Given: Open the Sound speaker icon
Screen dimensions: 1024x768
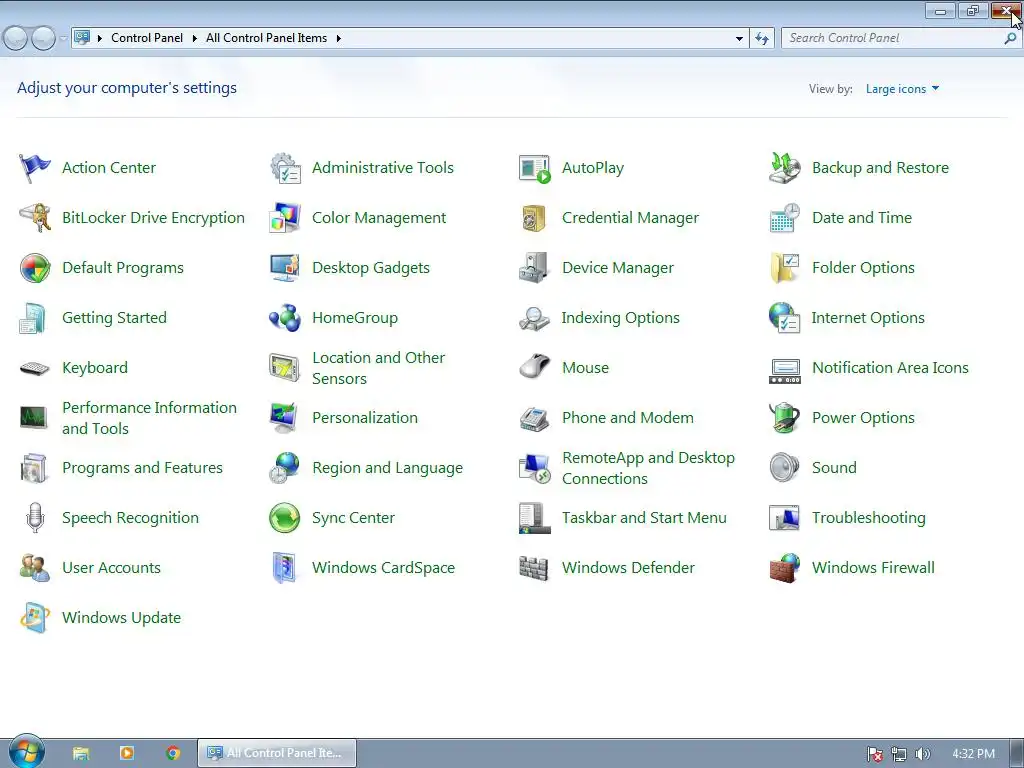Looking at the screenshot, I should (x=784, y=468).
